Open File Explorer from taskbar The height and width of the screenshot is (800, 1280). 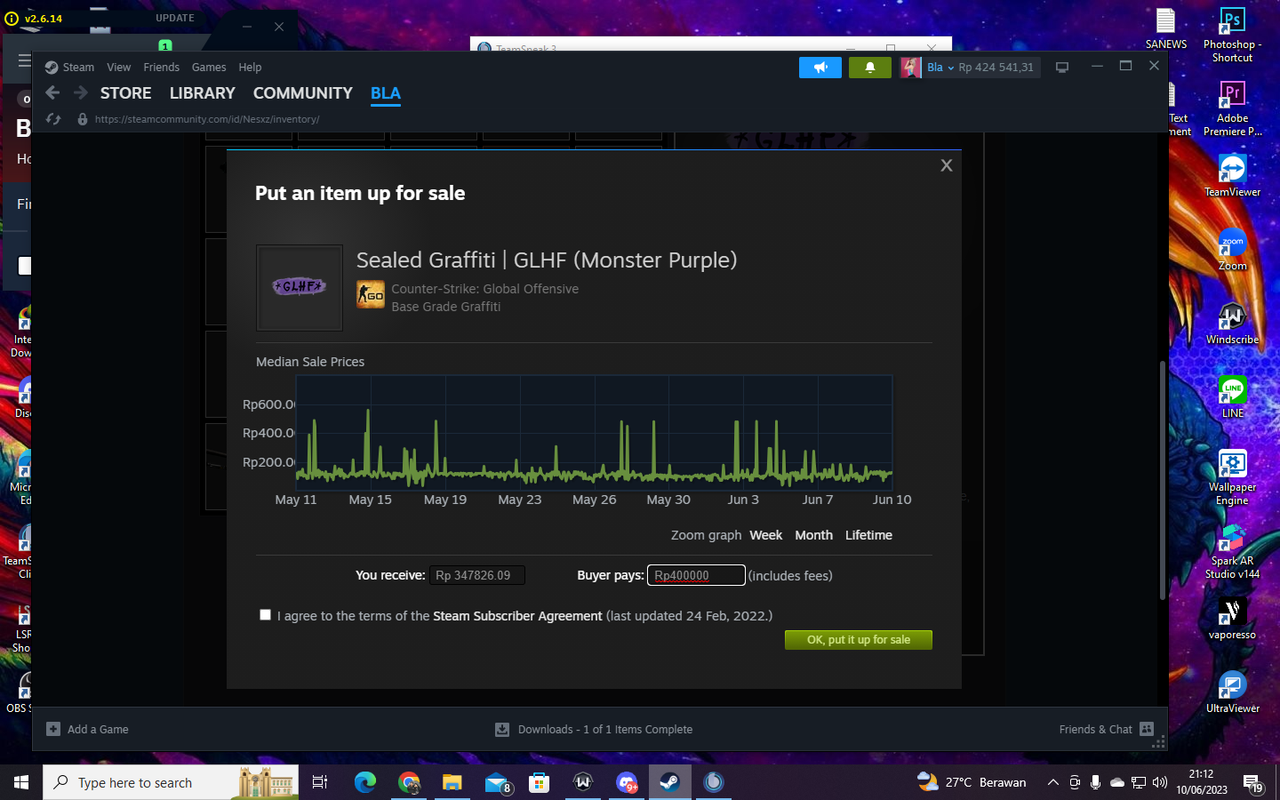(452, 782)
